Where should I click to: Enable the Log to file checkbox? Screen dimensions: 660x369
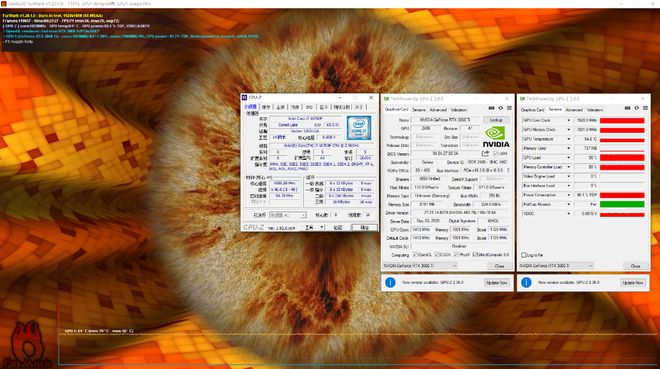pos(524,255)
